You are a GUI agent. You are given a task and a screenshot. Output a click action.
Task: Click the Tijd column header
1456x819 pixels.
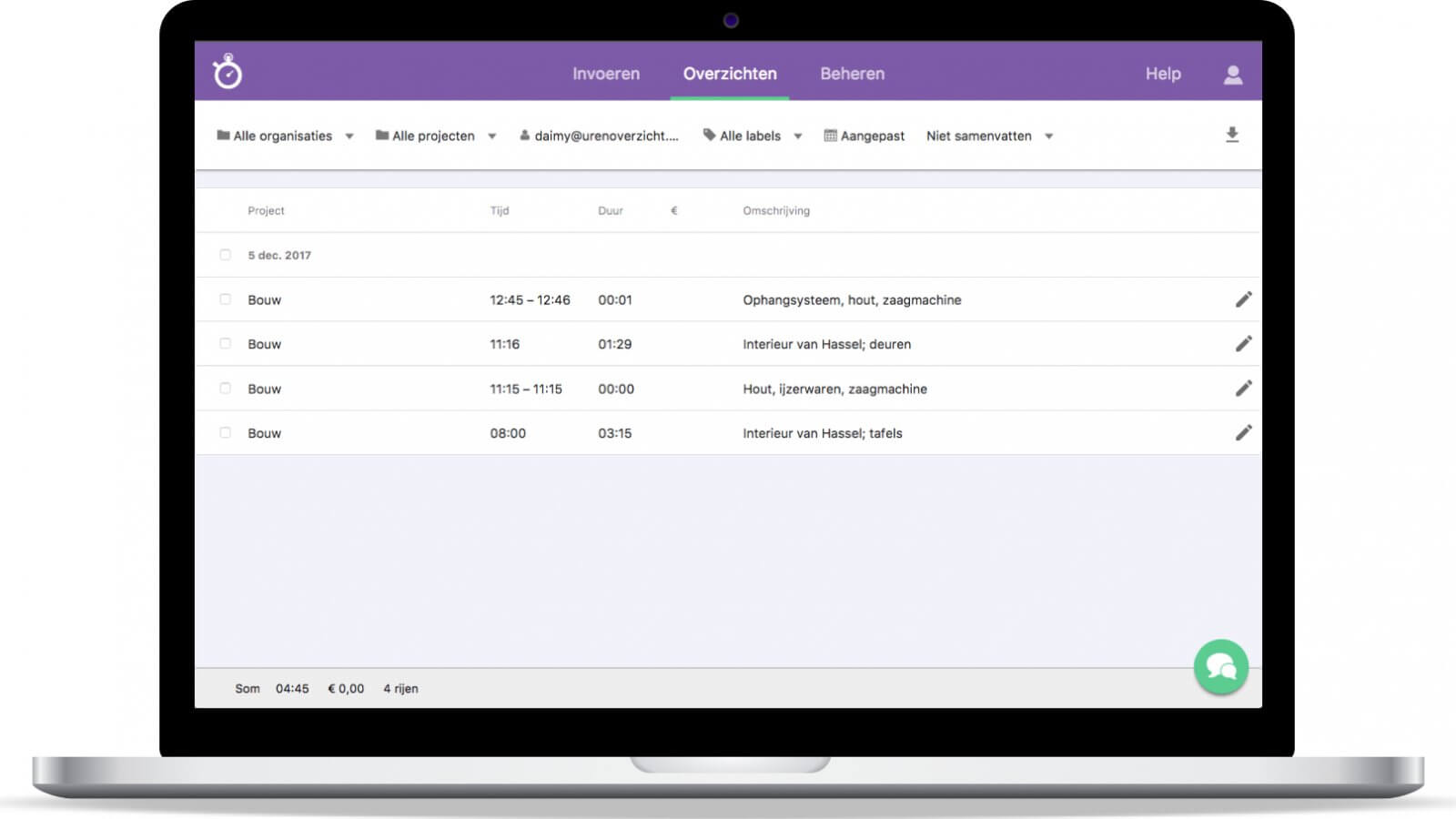point(500,210)
